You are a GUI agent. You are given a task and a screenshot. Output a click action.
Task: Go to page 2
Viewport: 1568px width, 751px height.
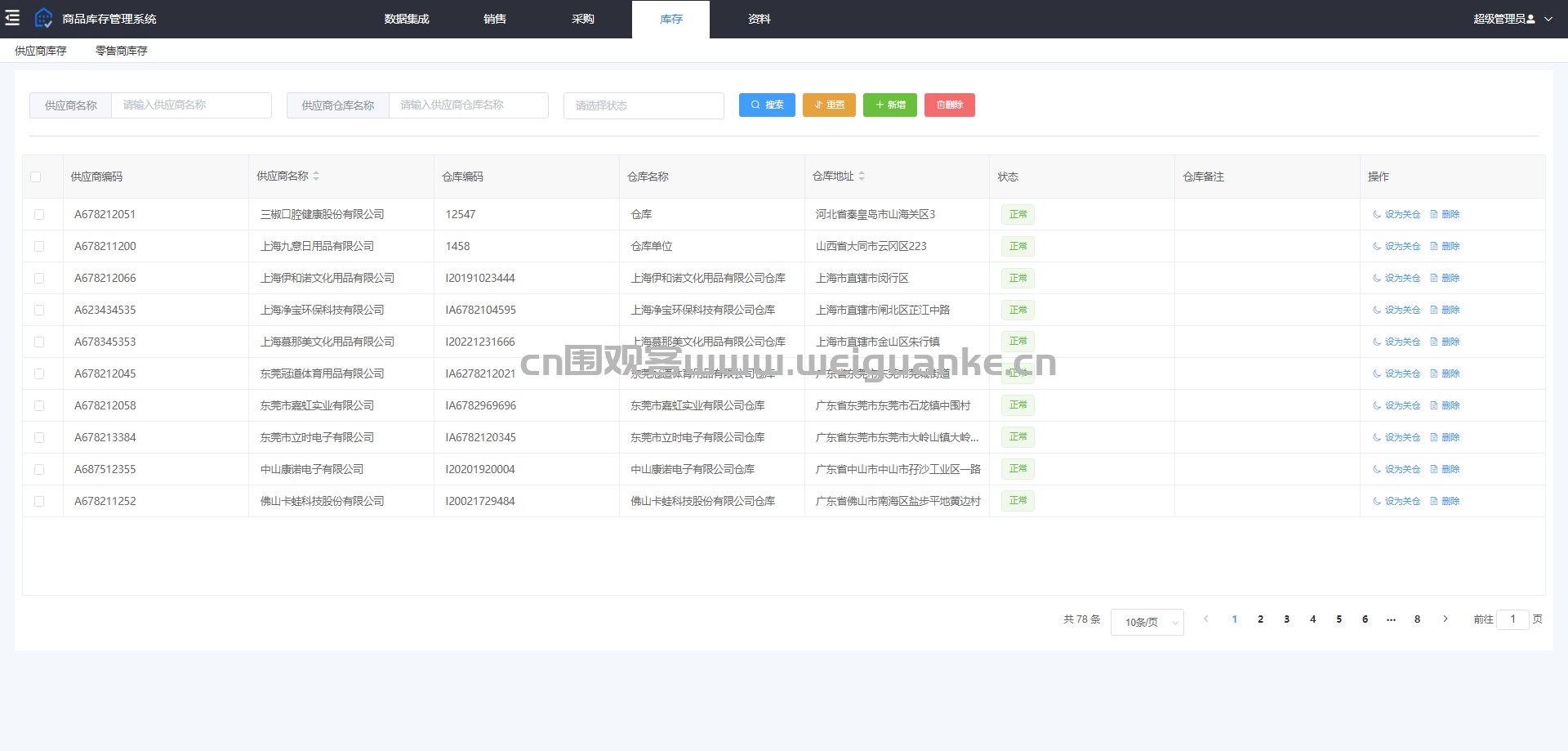coord(1260,619)
